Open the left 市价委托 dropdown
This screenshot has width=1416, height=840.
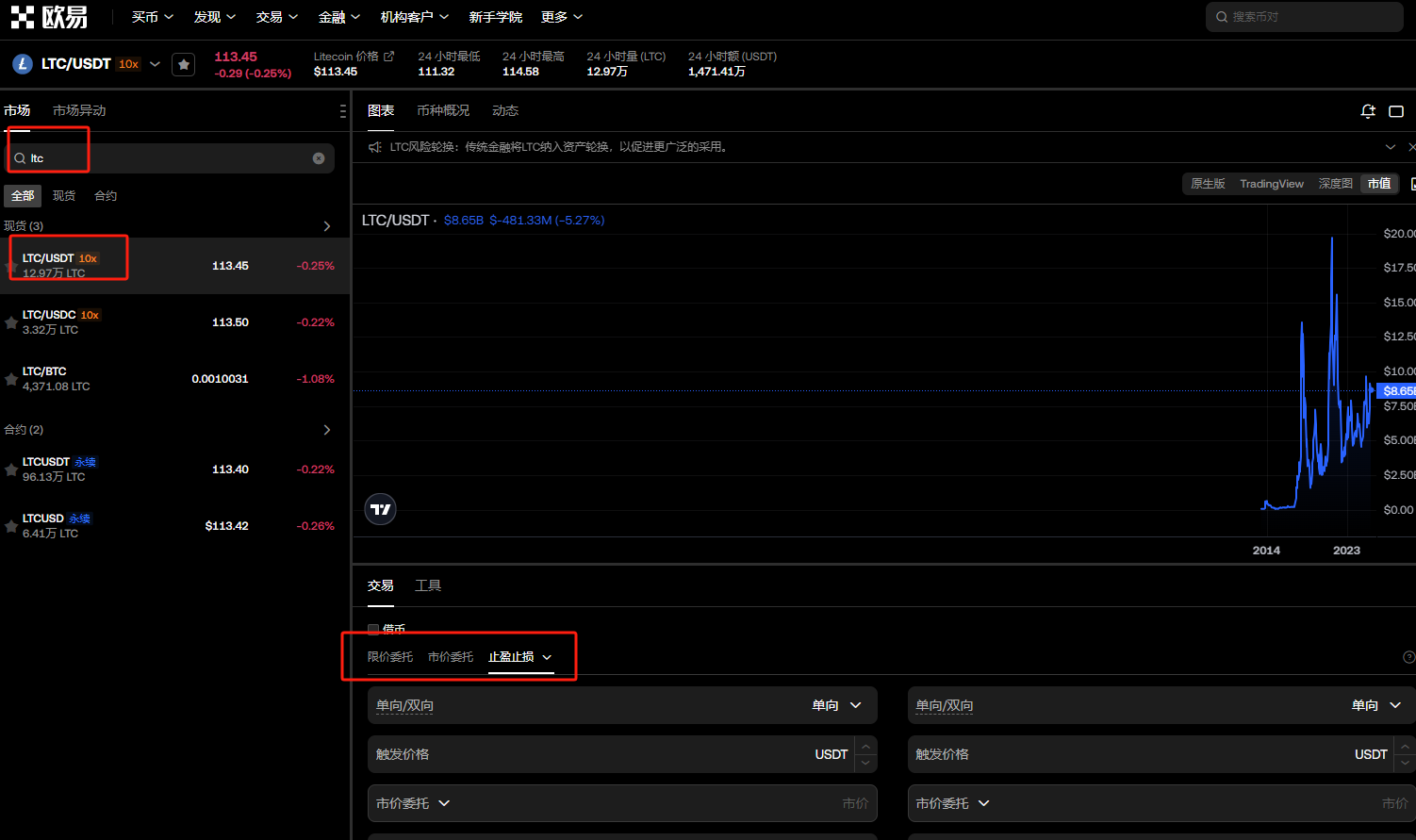click(x=413, y=803)
